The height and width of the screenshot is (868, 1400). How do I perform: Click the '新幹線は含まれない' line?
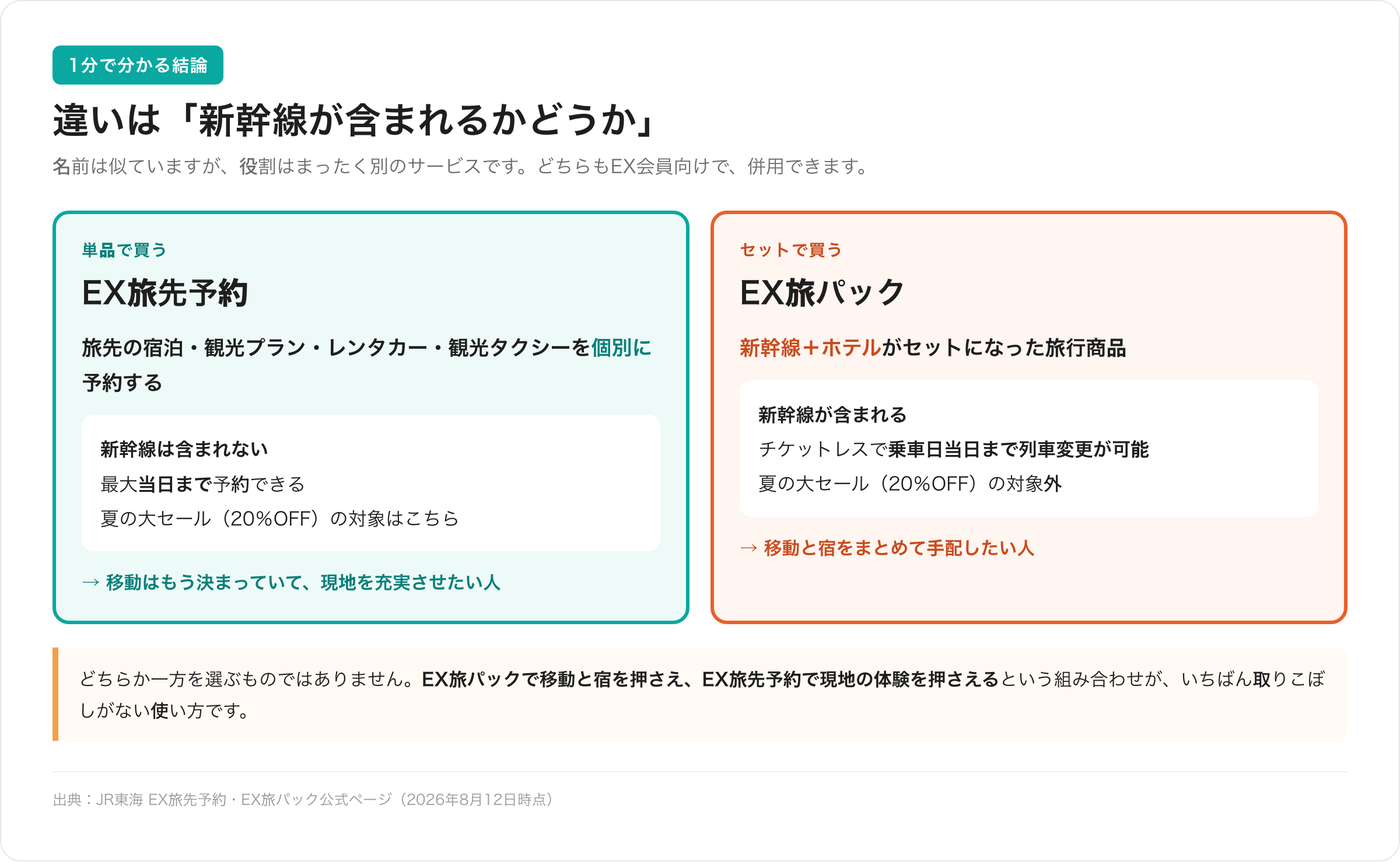184,449
